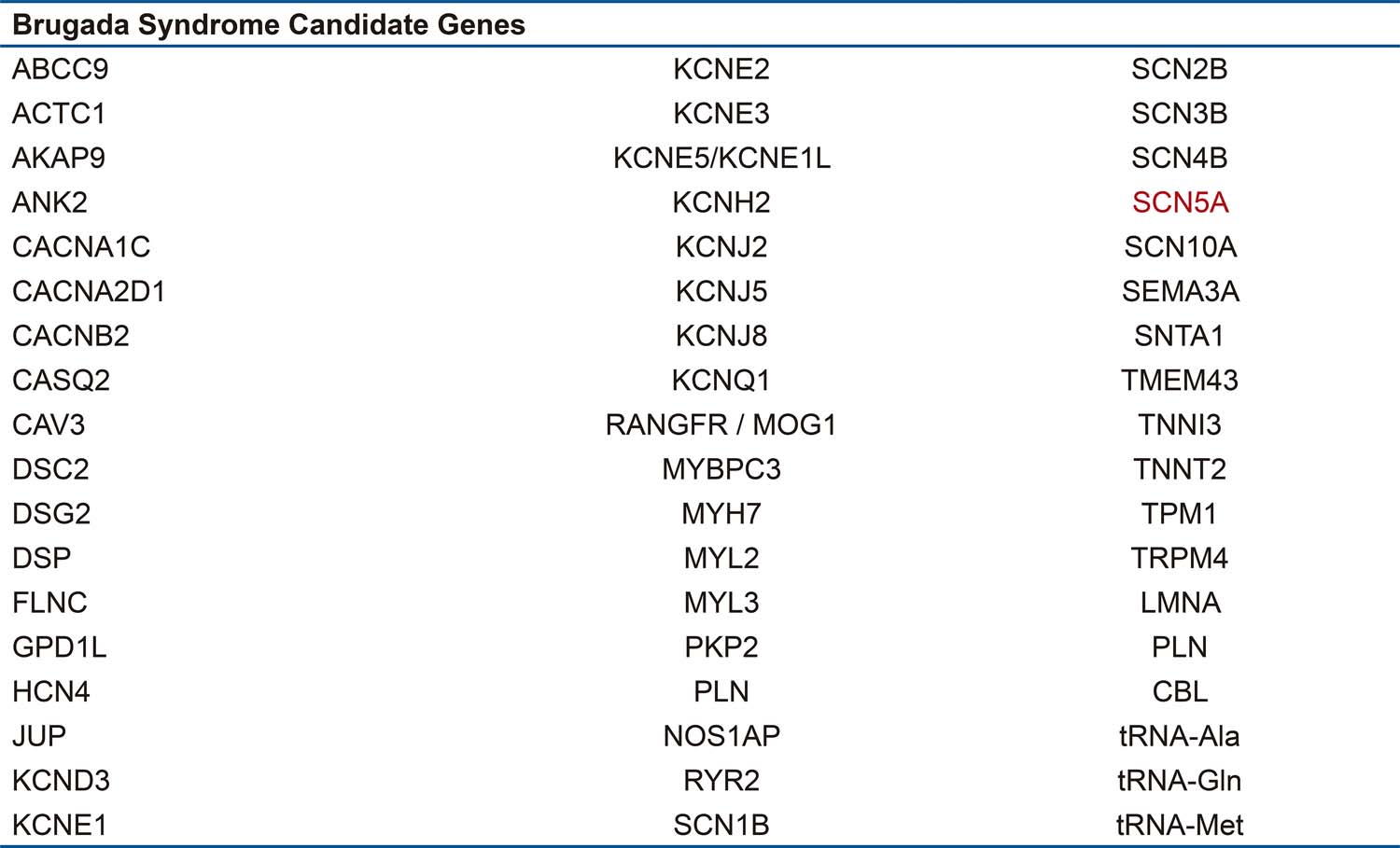Click the KCNE1 gene name

pos(60,825)
